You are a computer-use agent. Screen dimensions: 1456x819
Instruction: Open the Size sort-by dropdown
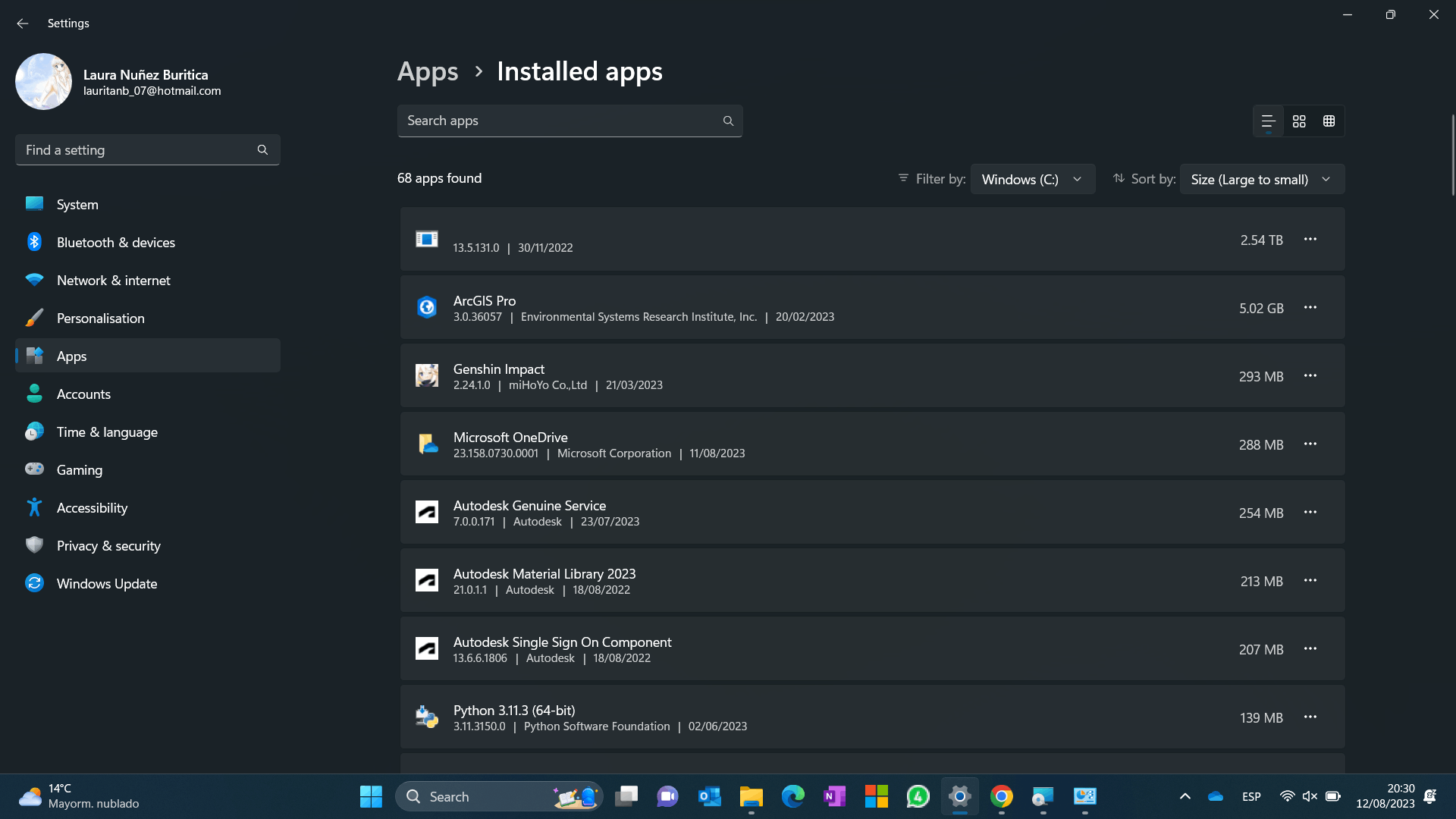pos(1261,180)
